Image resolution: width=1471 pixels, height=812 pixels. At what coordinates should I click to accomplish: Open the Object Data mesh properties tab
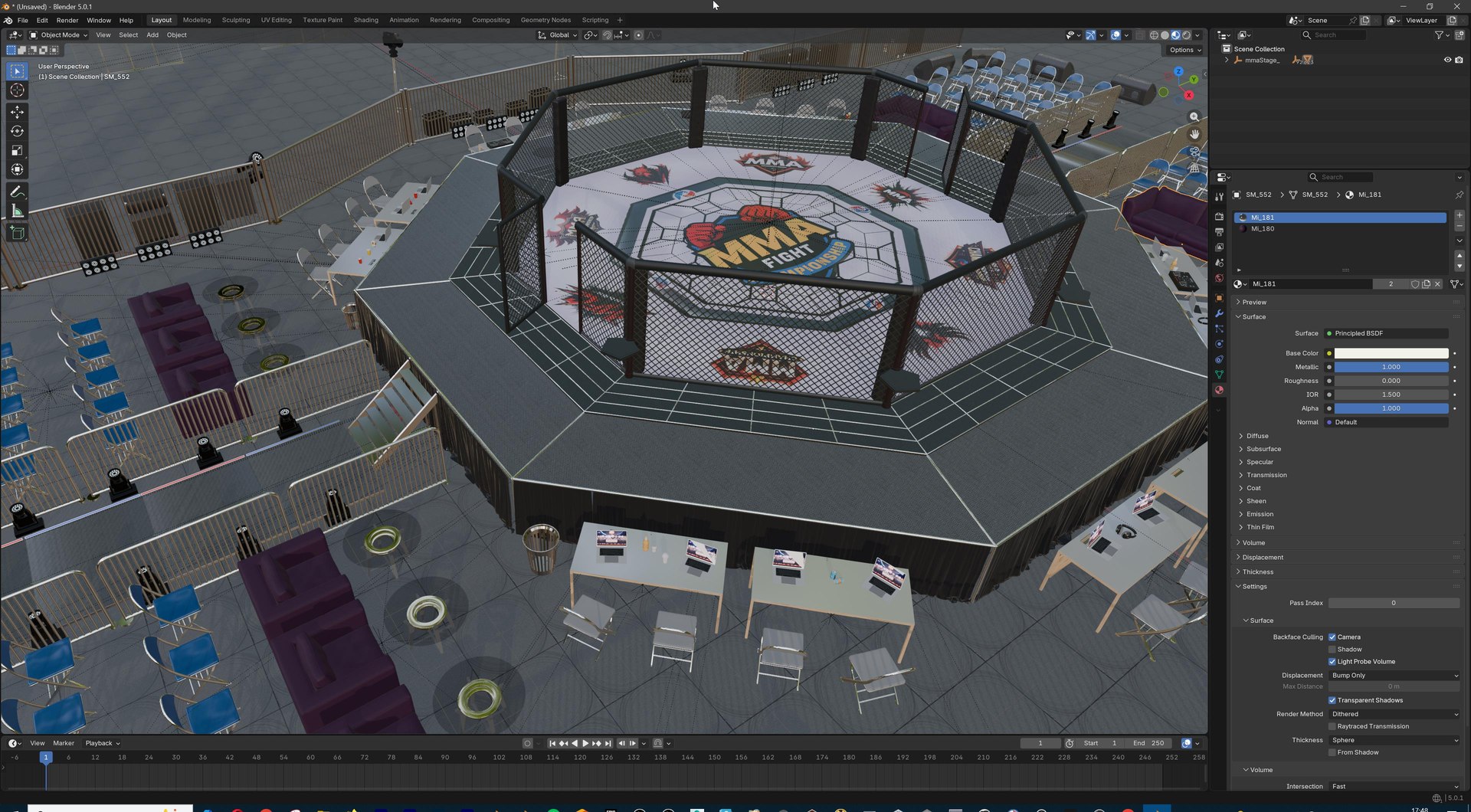[x=1219, y=375]
